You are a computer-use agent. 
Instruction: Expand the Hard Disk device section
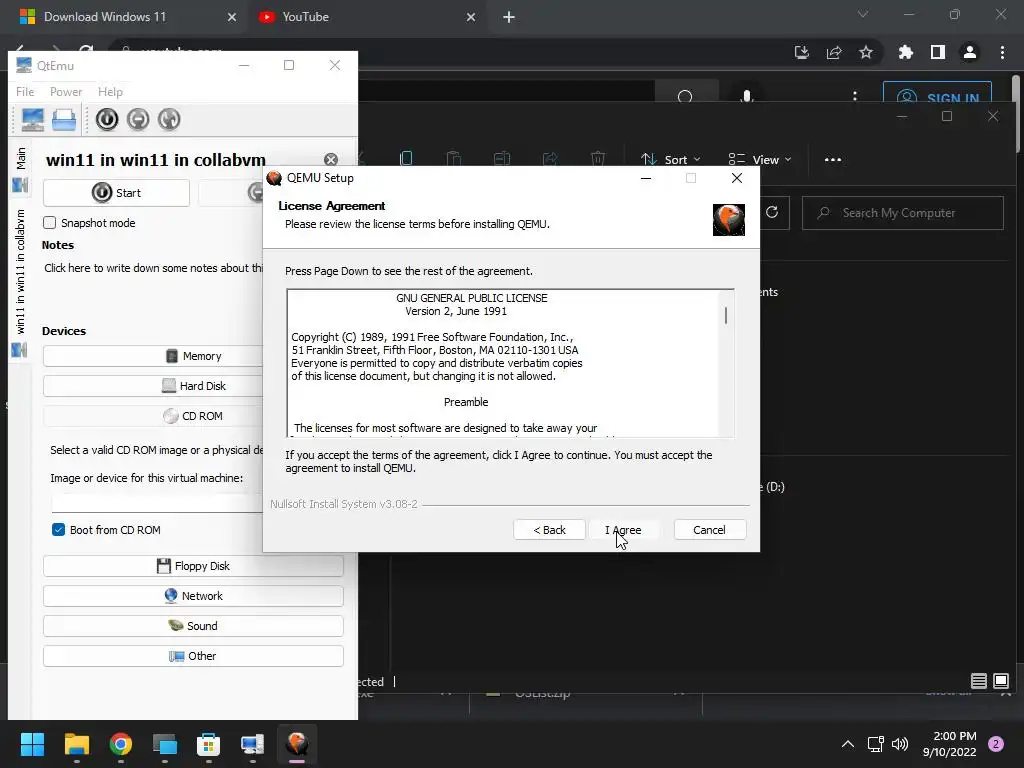193,386
